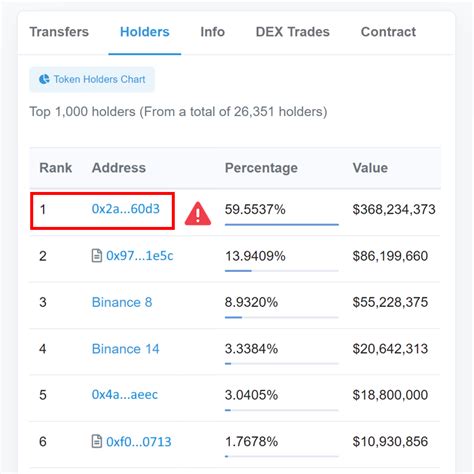Open the Binance 8 holder link
The width and height of the screenshot is (474, 474).
122,302
